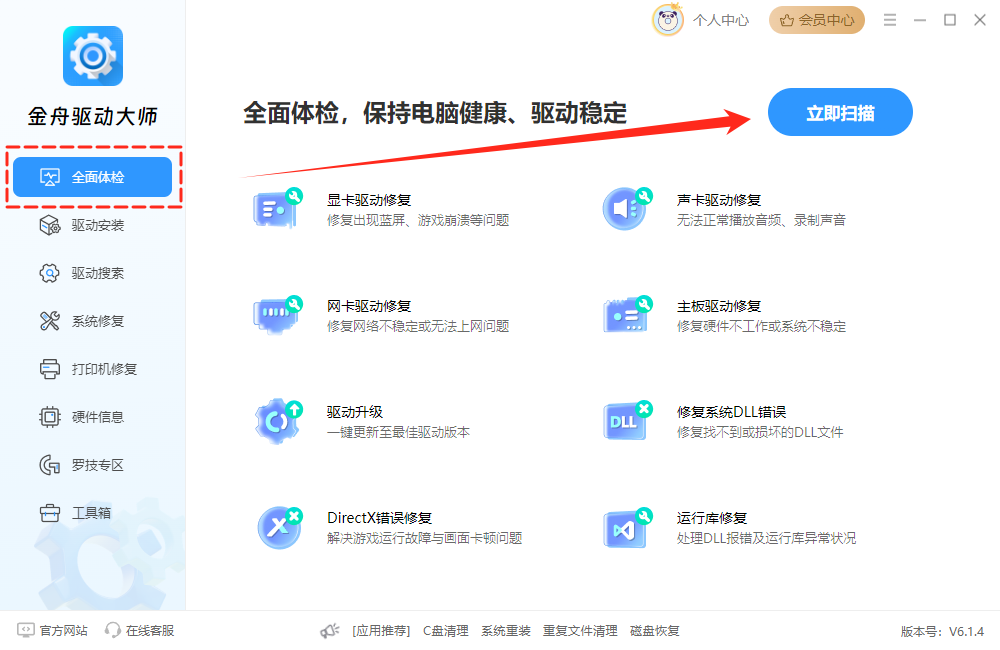Click the 主板驱动修复 motherboard icon
Screen dimensions: 1000x650
[x=627, y=315]
